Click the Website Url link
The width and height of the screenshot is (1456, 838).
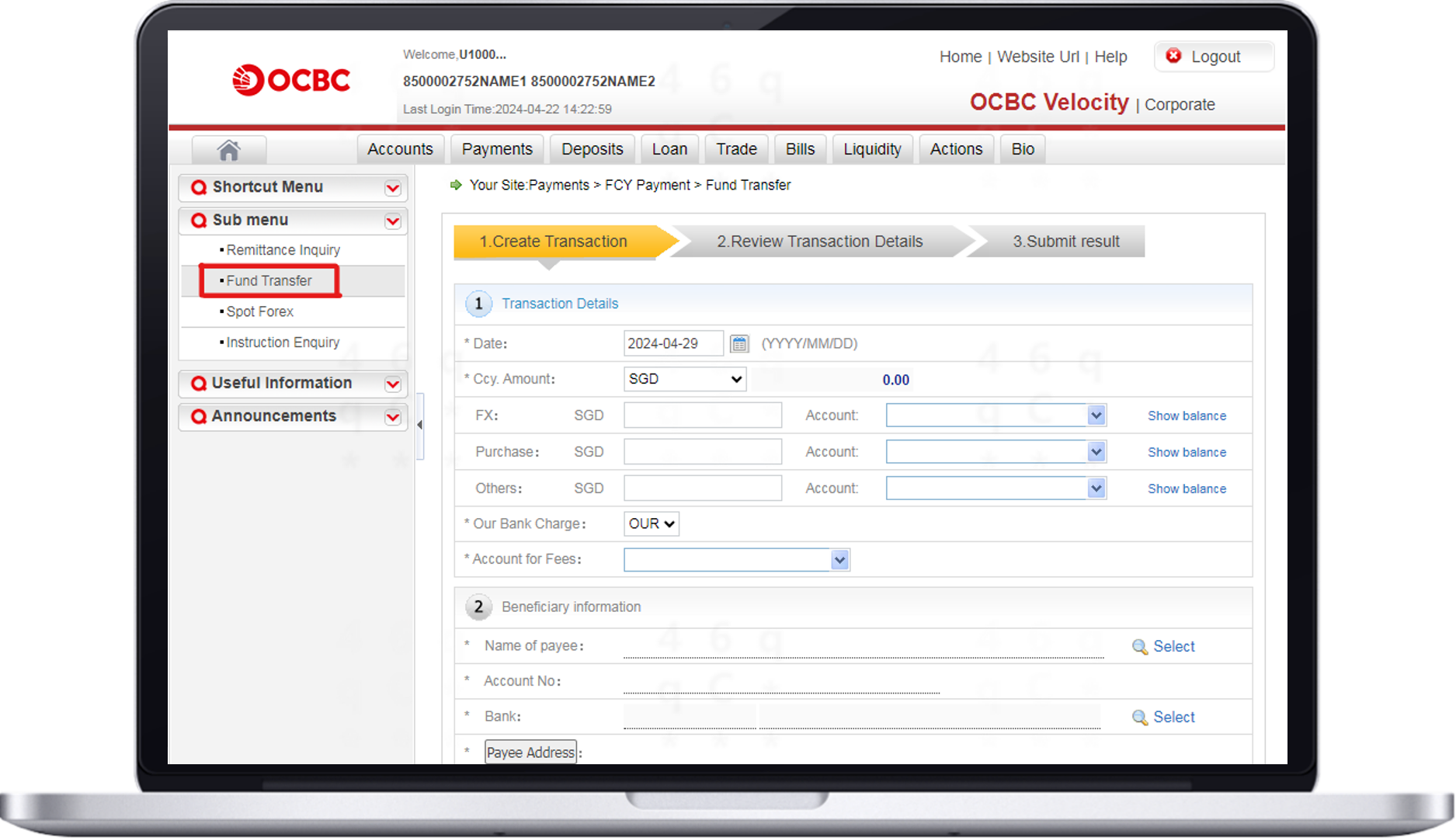[1038, 57]
